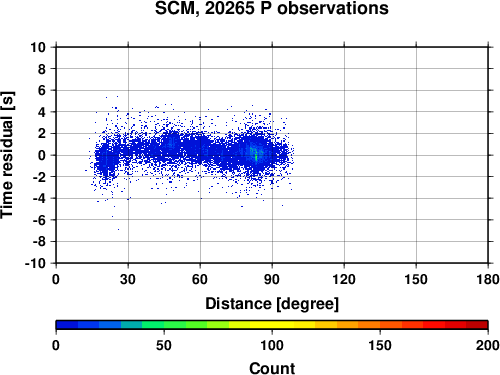Click the "Count" colorbar label
This screenshot has height=375, width=500.
pos(272,368)
